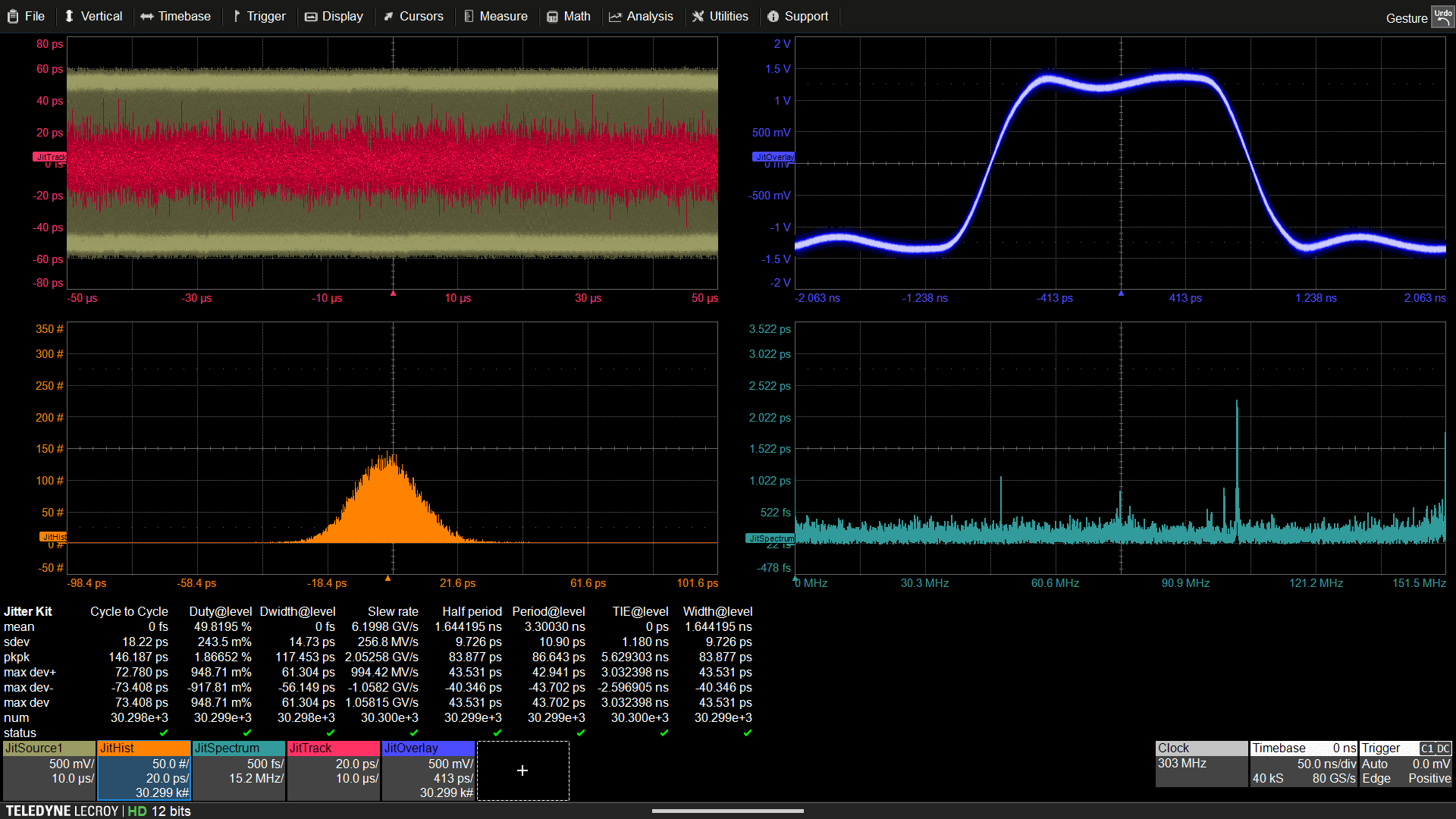The image size is (1456, 819).
Task: Click the Cursors menu icon
Action: point(389,16)
